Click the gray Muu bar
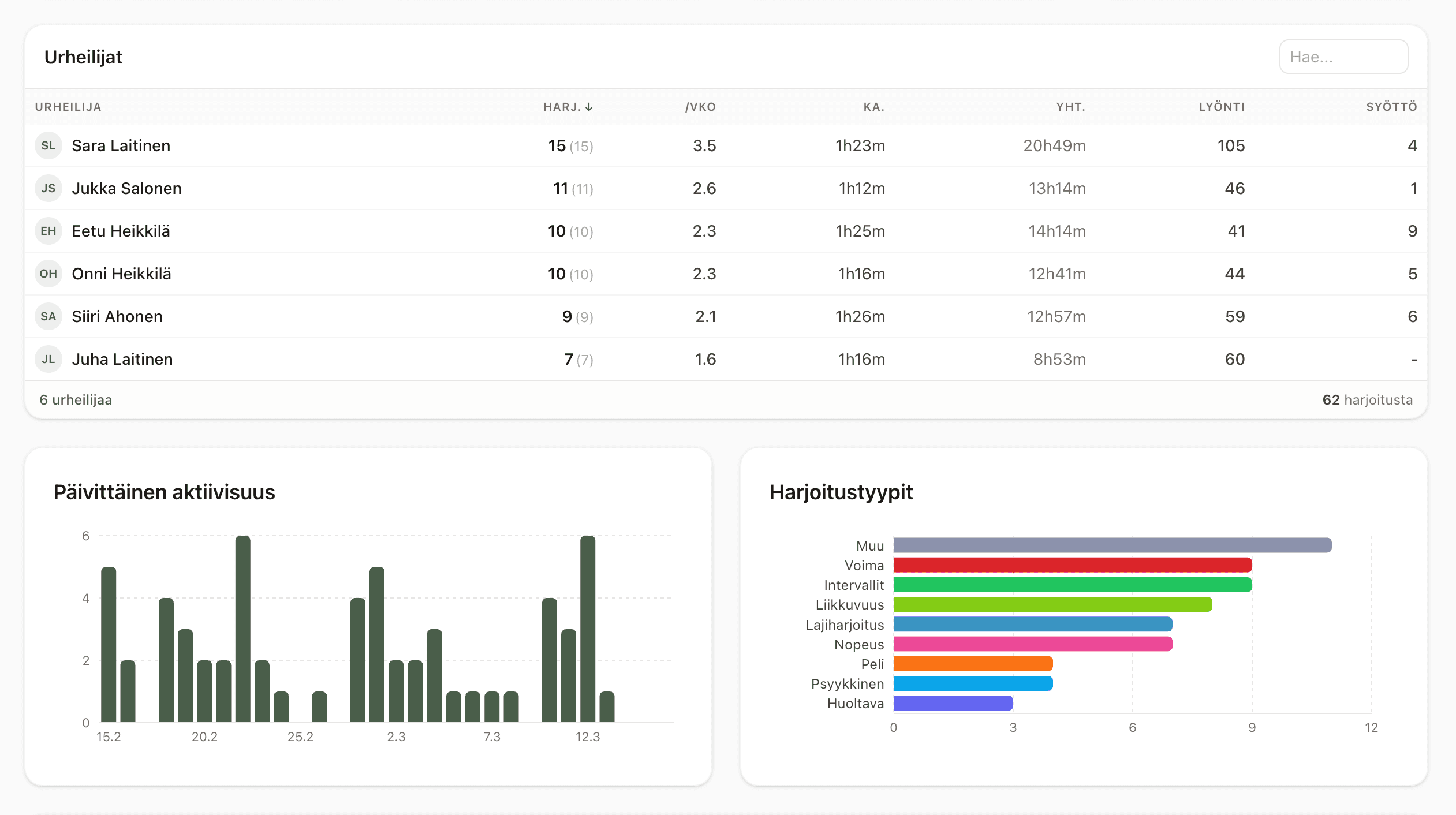1456x815 pixels. click(x=1112, y=545)
